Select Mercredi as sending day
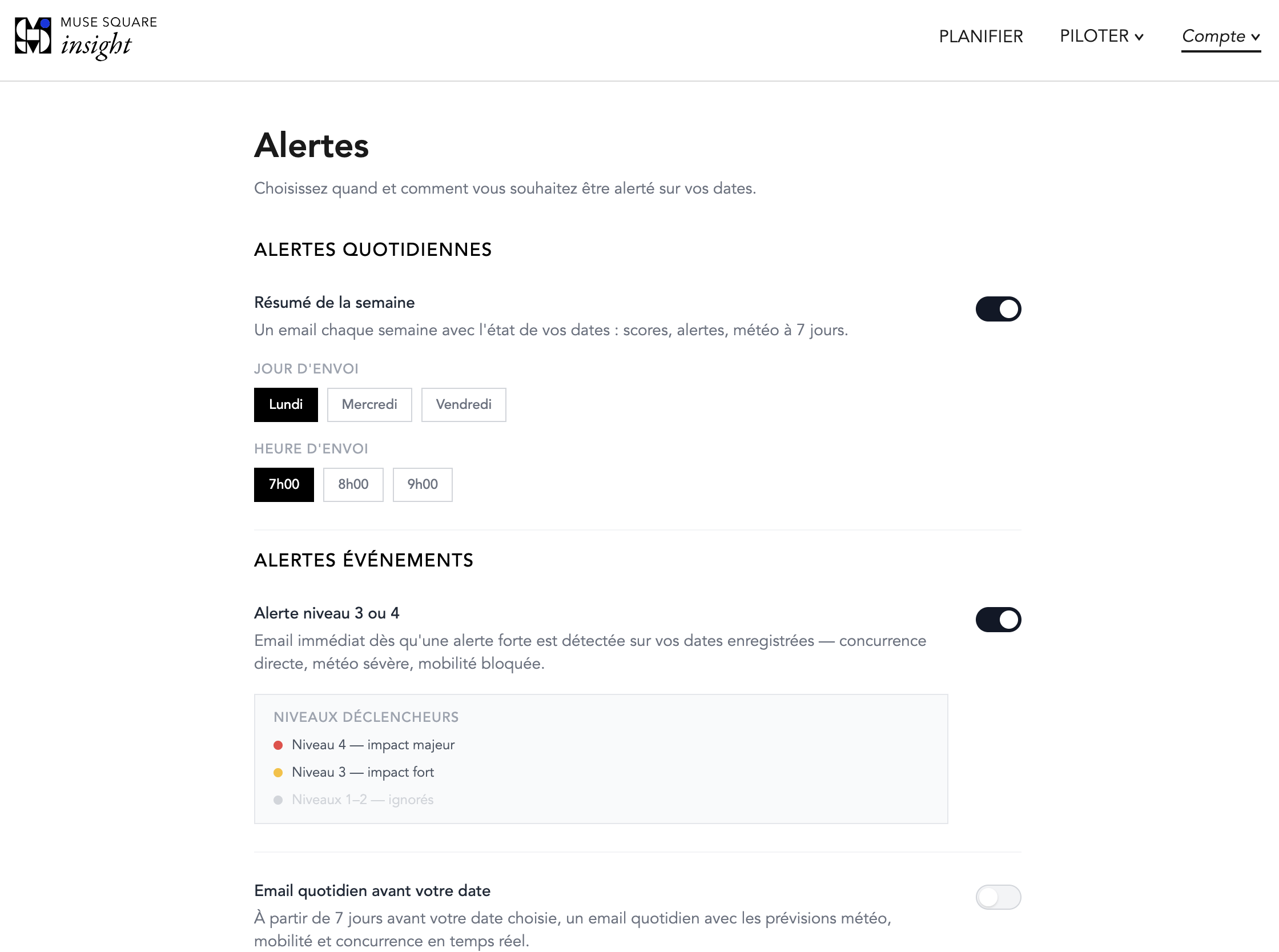Image resolution: width=1279 pixels, height=952 pixels. (x=369, y=404)
